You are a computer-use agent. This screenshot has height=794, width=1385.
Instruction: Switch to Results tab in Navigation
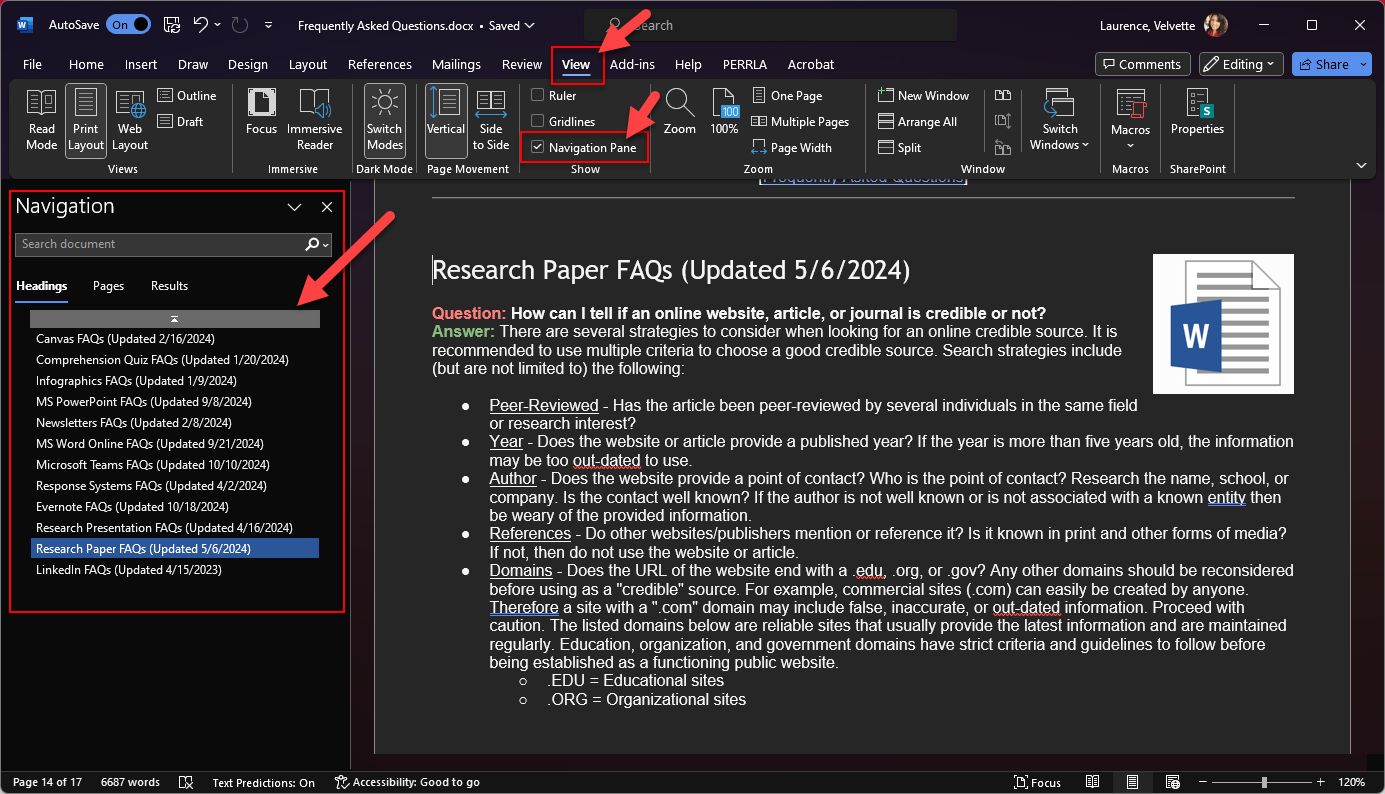pos(169,286)
